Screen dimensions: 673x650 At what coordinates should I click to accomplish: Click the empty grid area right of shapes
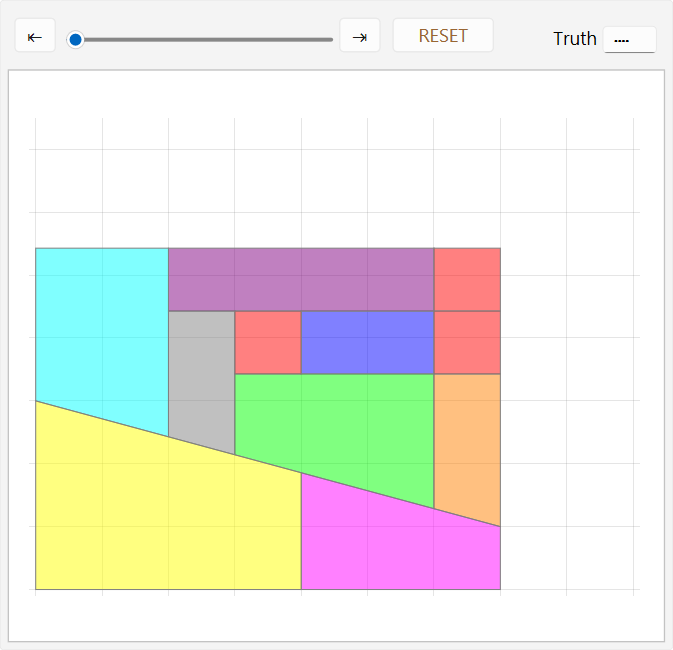coord(570,400)
